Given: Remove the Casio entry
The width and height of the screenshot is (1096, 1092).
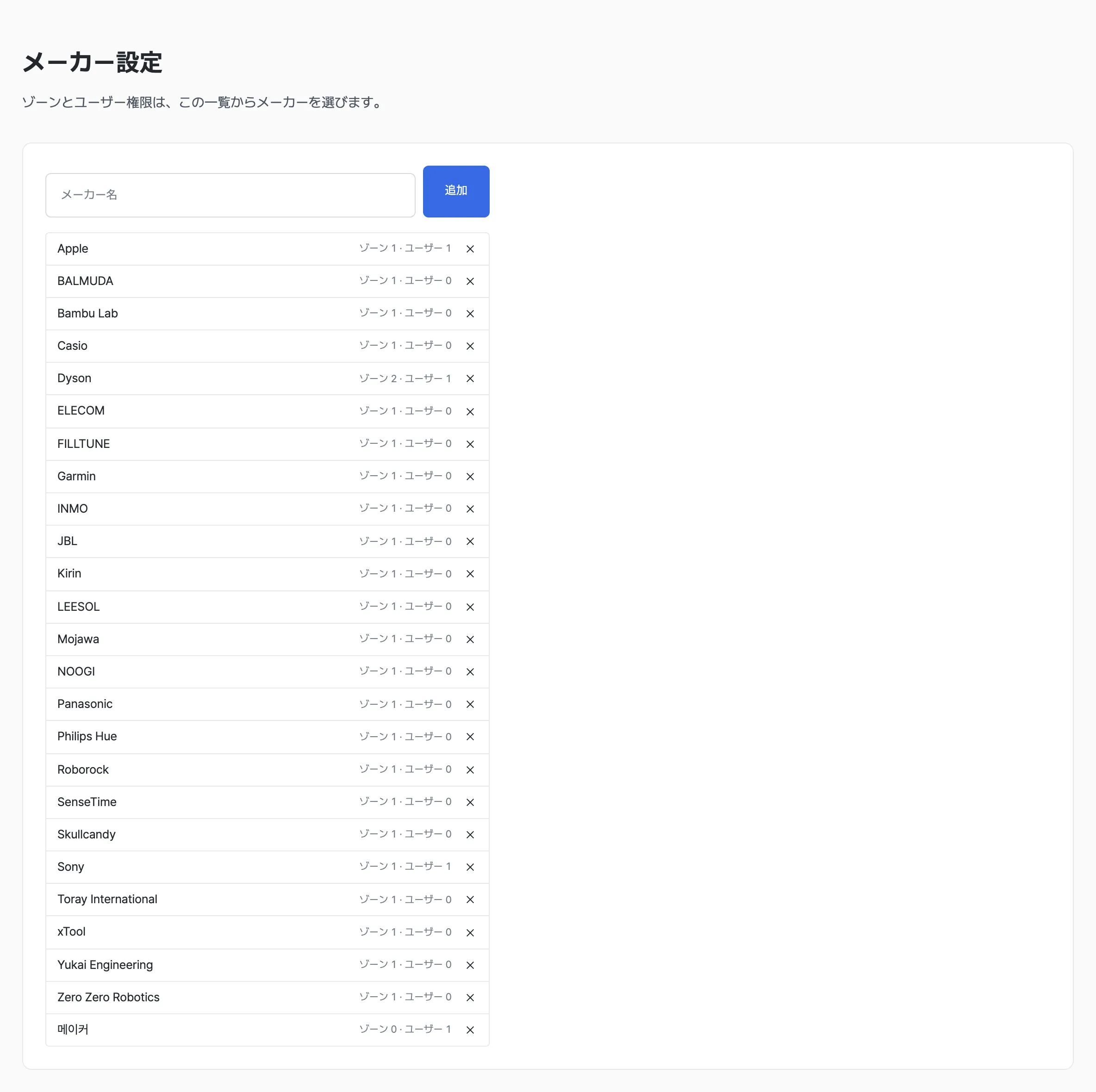Looking at the screenshot, I should pos(470,346).
